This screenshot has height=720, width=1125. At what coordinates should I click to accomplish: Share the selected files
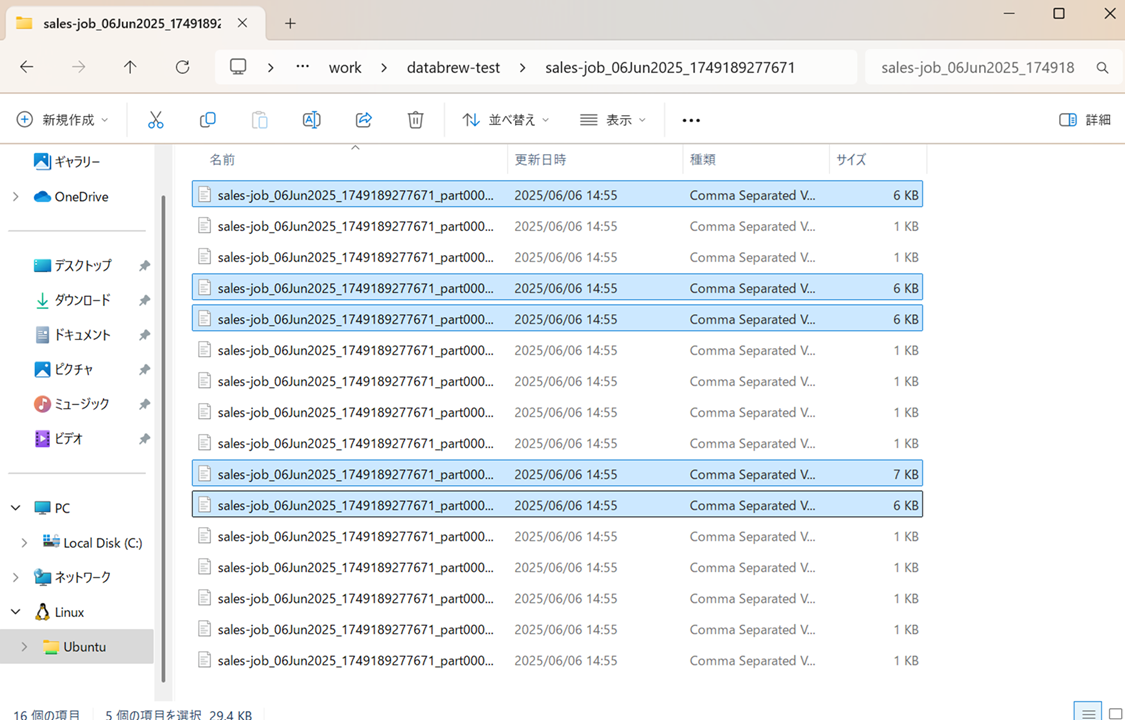pyautogui.click(x=364, y=120)
